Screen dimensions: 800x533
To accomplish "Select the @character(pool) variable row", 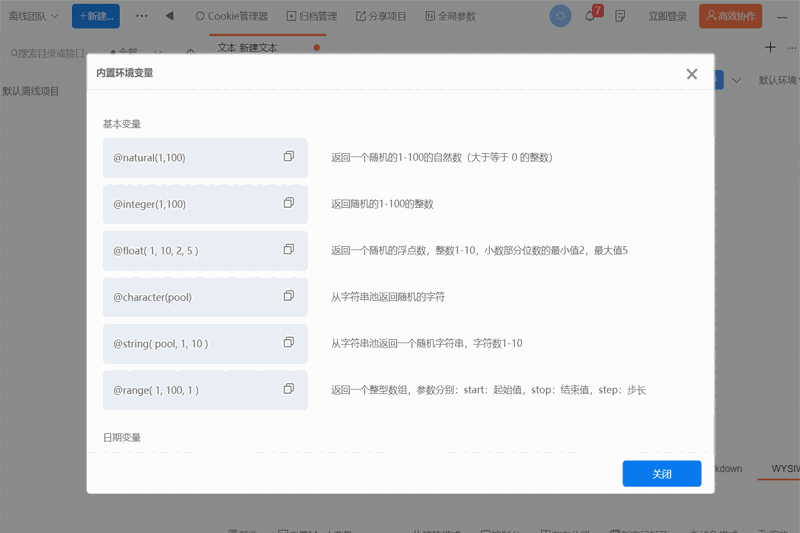I will 205,297.
